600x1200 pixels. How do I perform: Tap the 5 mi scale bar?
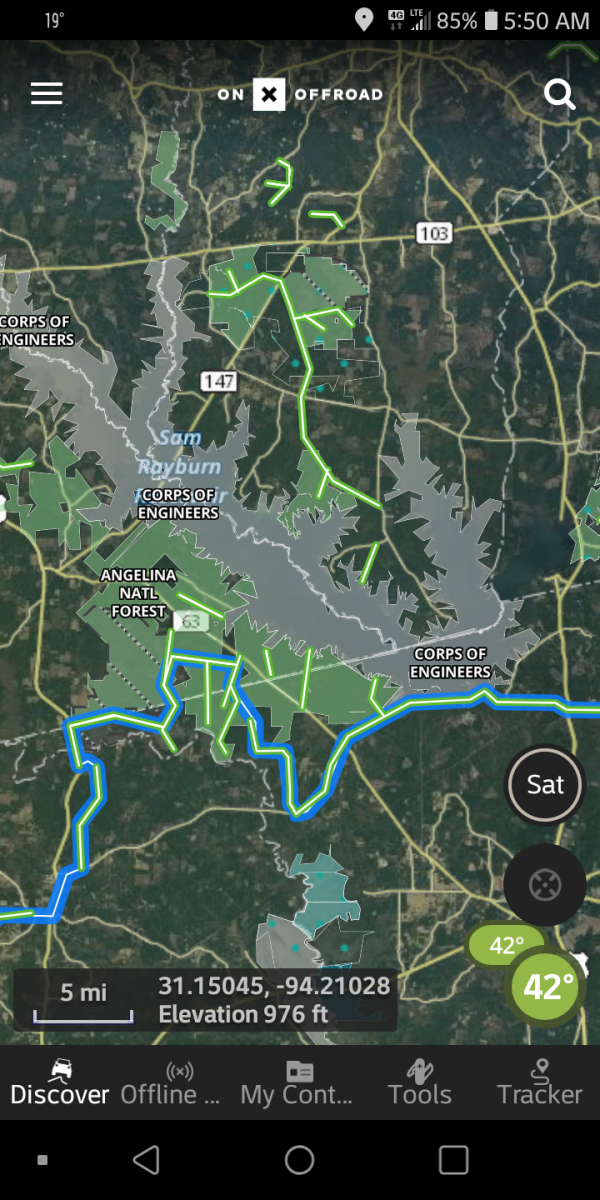click(x=83, y=1001)
